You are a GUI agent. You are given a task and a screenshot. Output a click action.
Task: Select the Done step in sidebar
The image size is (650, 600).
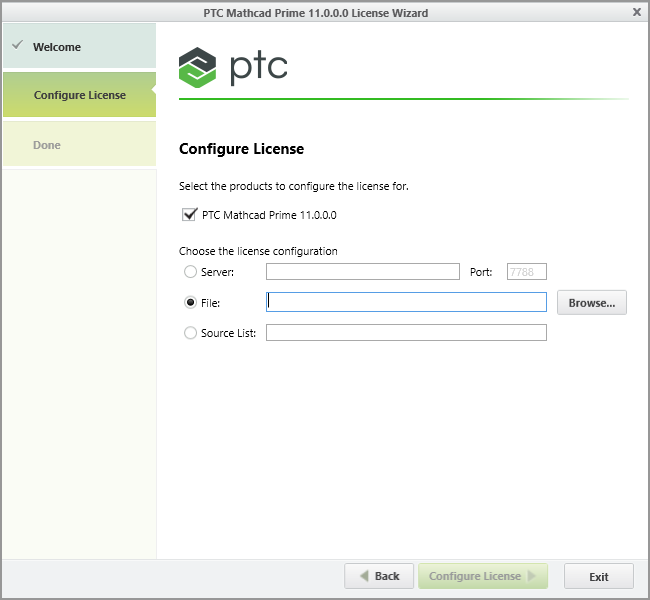click(80, 144)
